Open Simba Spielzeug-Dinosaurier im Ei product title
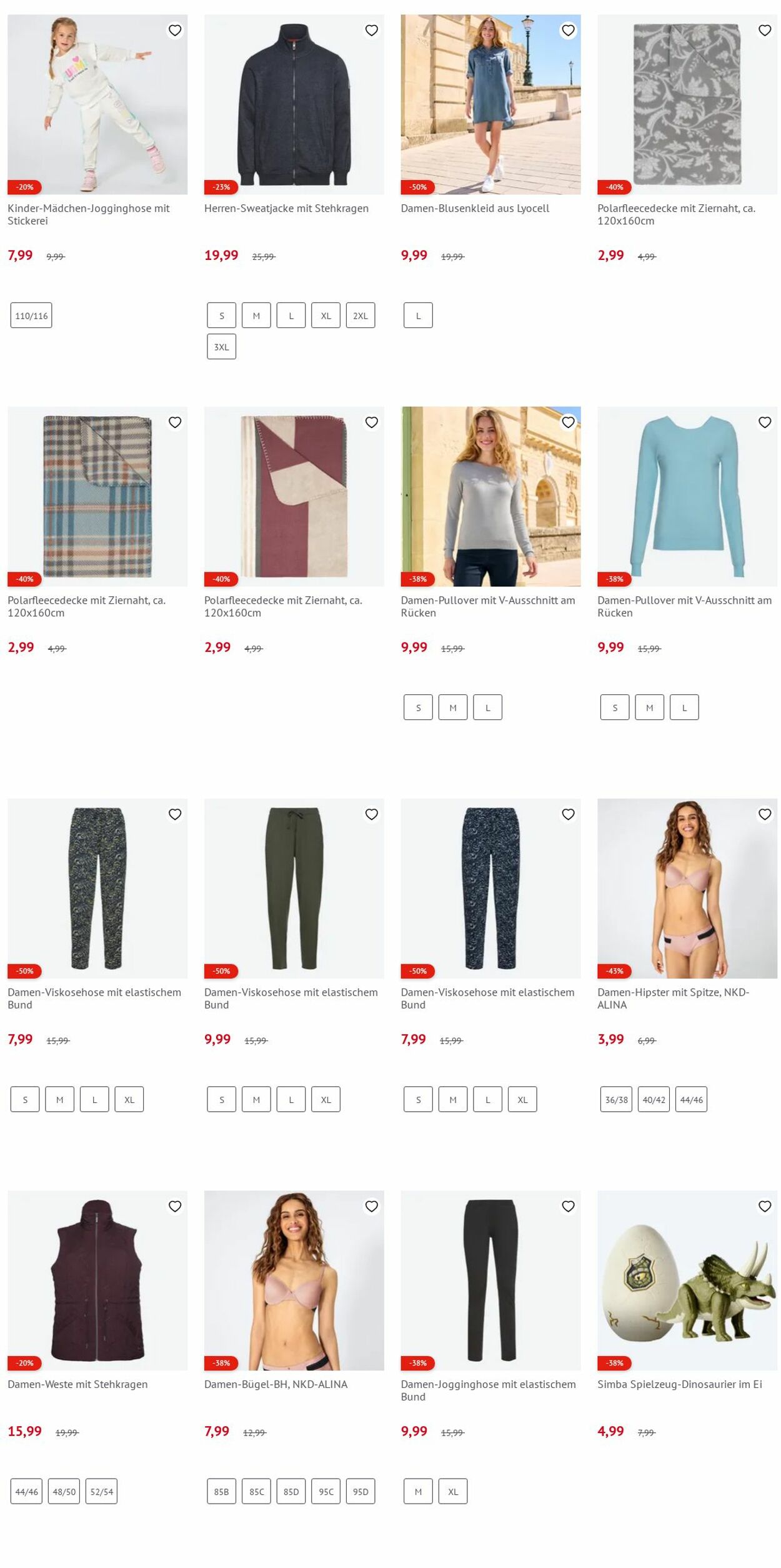Screen dimensions: 781x1568 (x=680, y=1384)
